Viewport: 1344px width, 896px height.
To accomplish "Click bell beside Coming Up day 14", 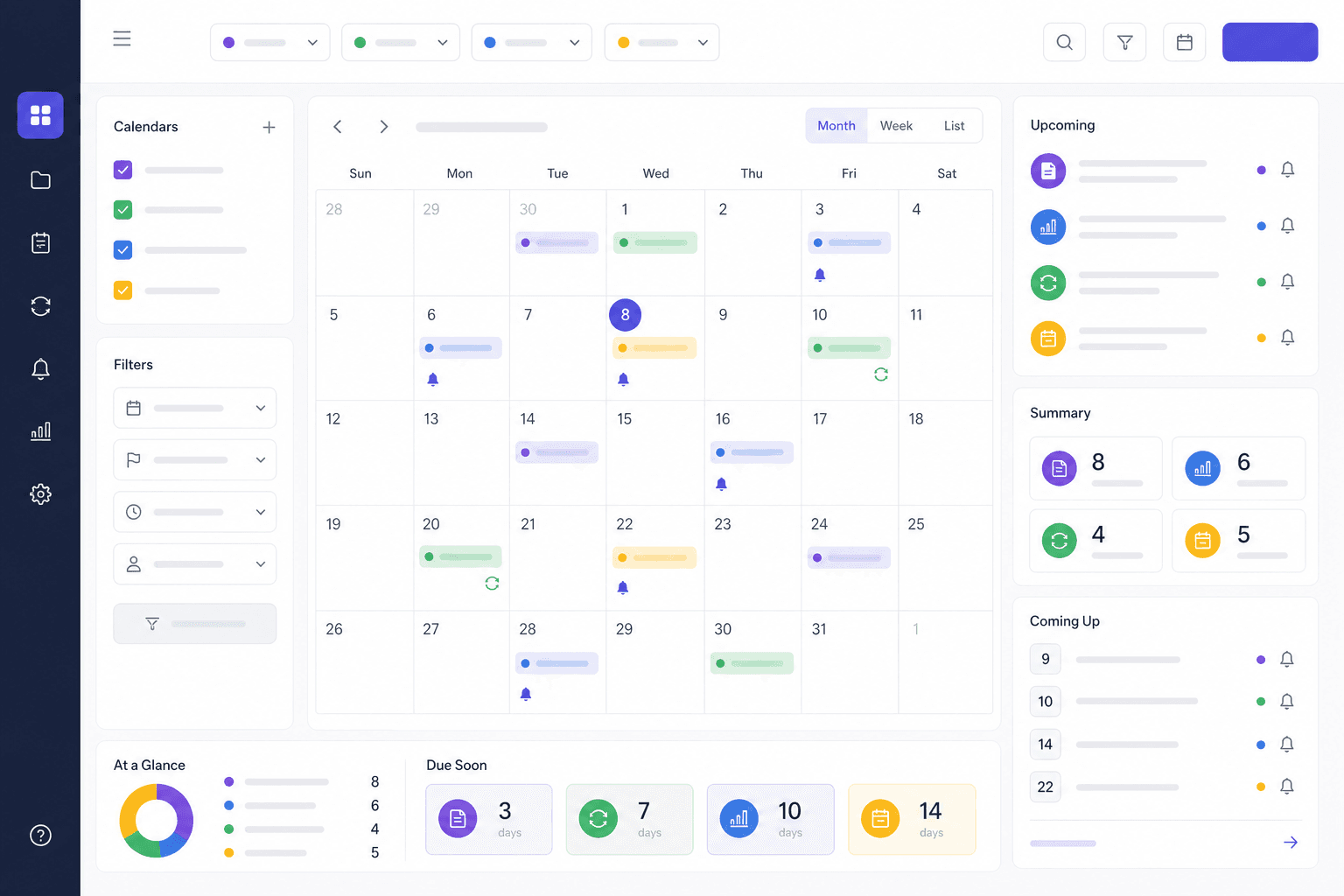I will click(1286, 745).
